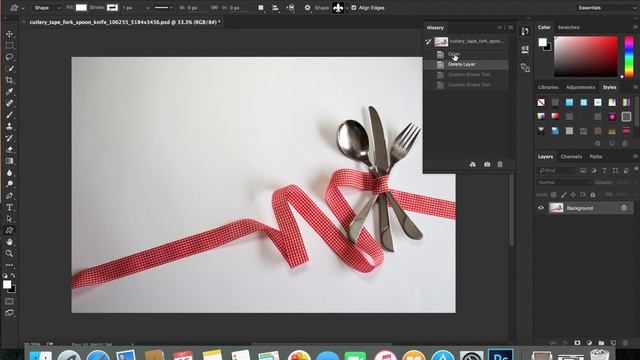Switch to the Paths tab
640x360 pixels.
tap(596, 157)
